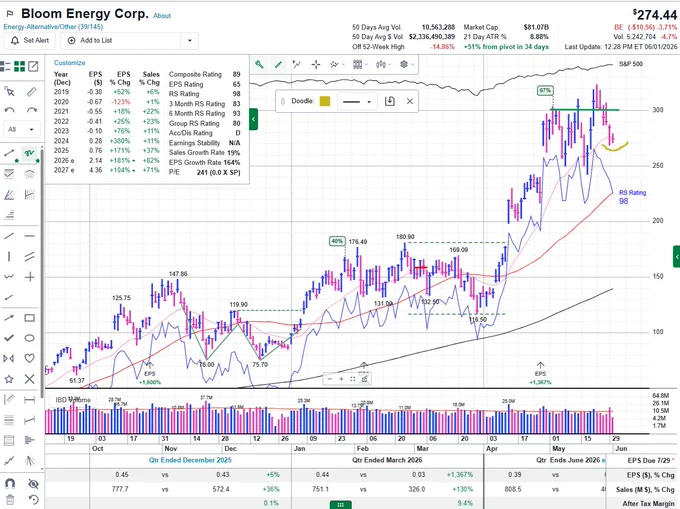This screenshot has width=680, height=509.
Task: Click the chart zoom-out minus control
Action: tap(330, 379)
